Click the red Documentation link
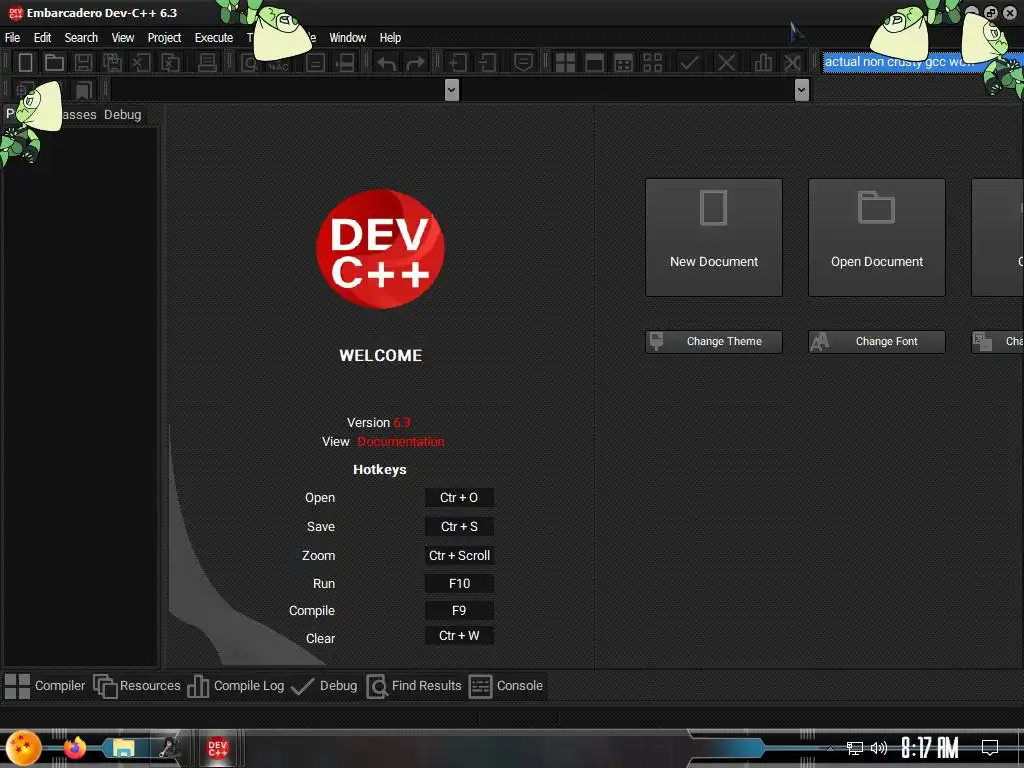Image resolution: width=1024 pixels, height=768 pixels. point(400,441)
